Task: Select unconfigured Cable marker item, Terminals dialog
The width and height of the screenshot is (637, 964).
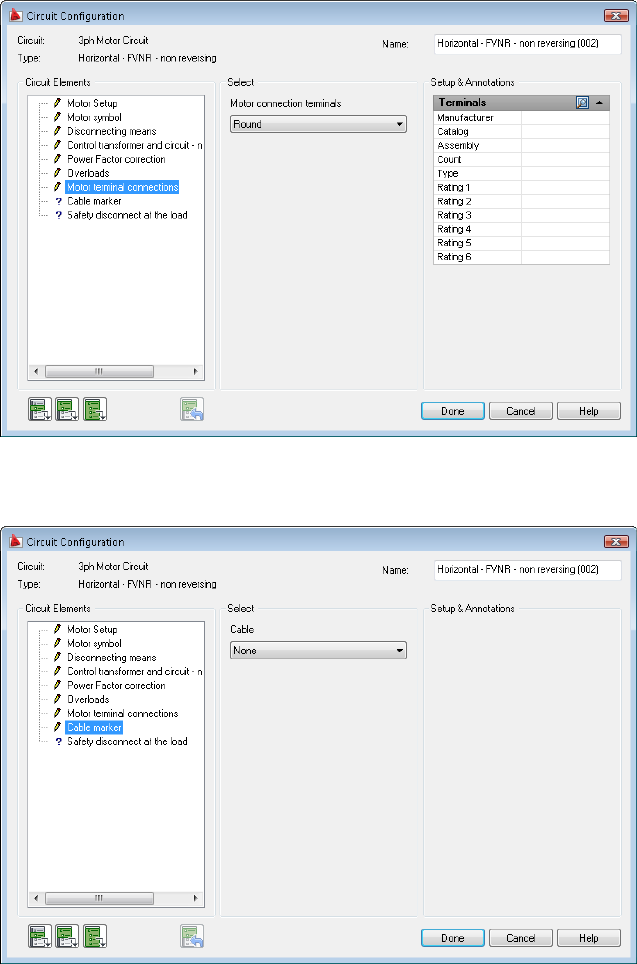Action: coord(94,201)
